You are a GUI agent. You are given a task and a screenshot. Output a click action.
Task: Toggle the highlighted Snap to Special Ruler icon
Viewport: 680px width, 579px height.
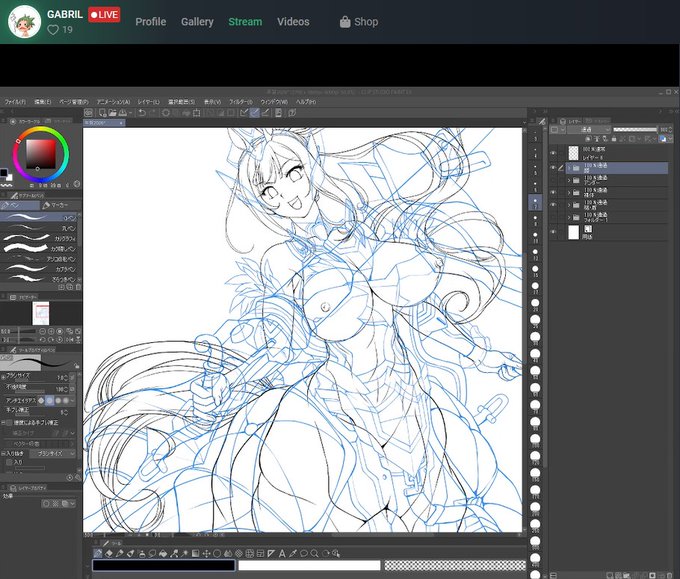pos(255,113)
